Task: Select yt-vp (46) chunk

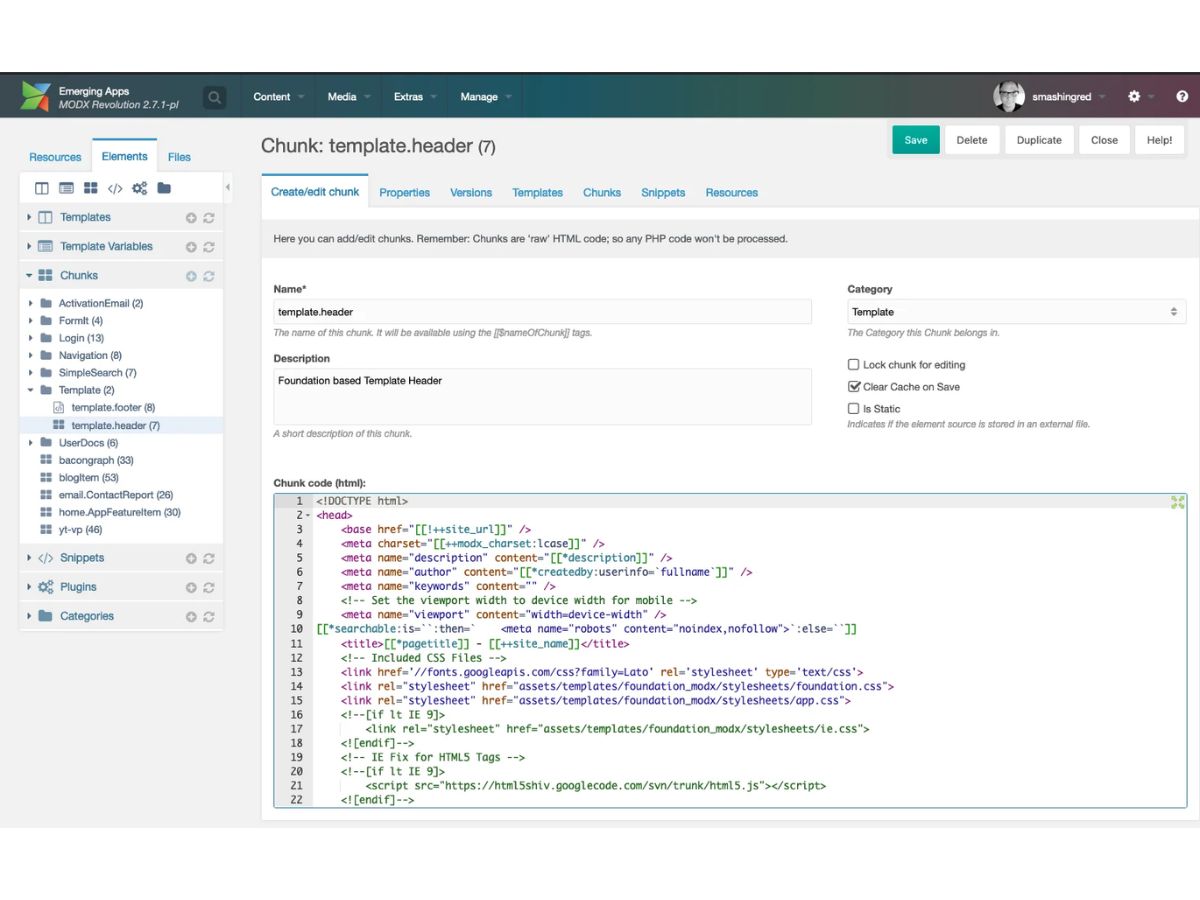Action: 80,530
